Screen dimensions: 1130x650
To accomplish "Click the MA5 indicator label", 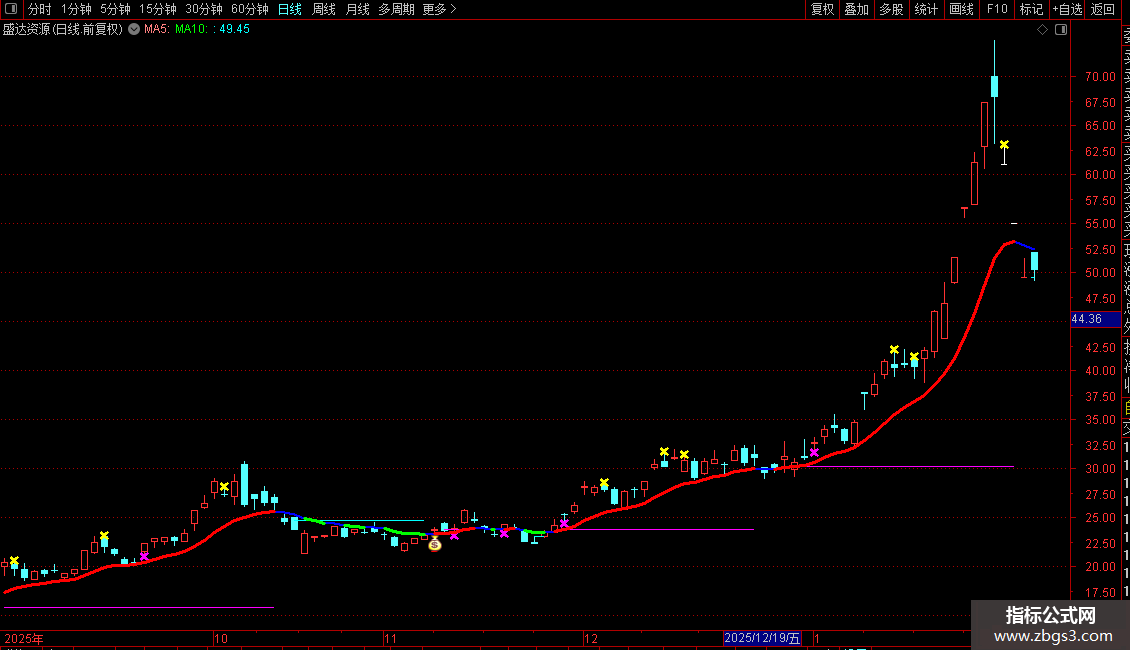I will pos(156,29).
